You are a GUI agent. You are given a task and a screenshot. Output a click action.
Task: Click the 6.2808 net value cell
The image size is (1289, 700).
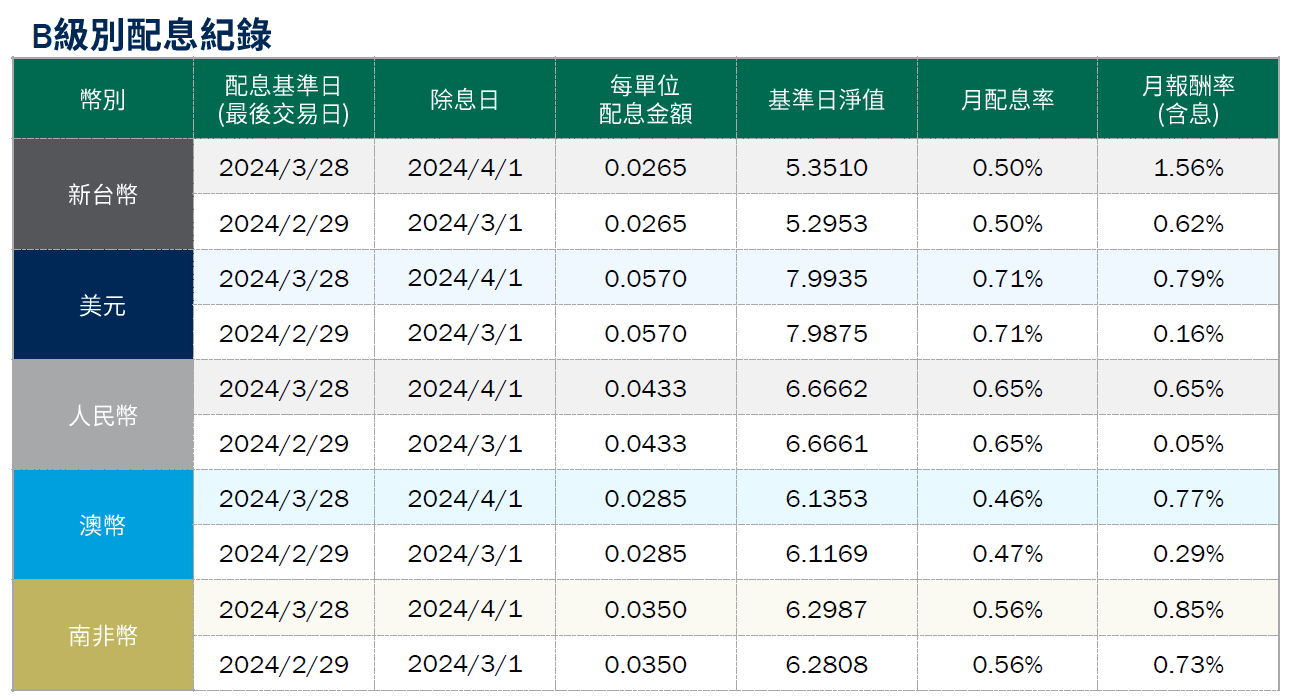coord(826,664)
